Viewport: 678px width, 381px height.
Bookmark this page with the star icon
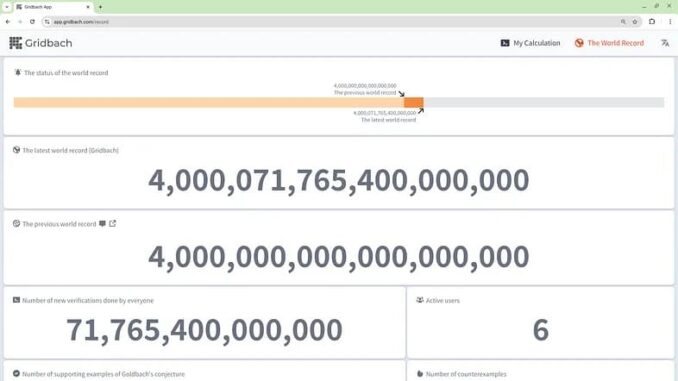635,22
